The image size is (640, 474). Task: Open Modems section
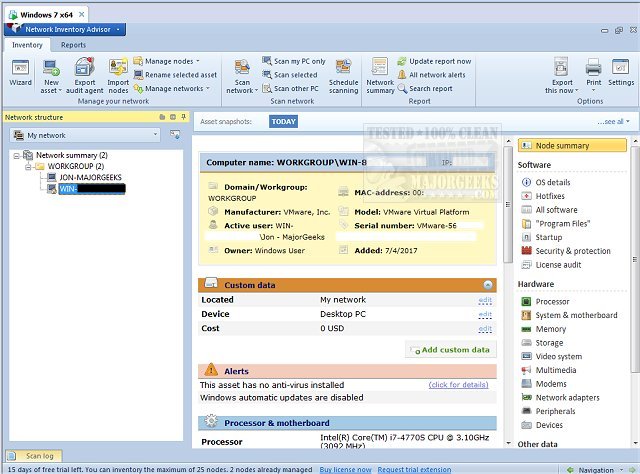tap(544, 384)
